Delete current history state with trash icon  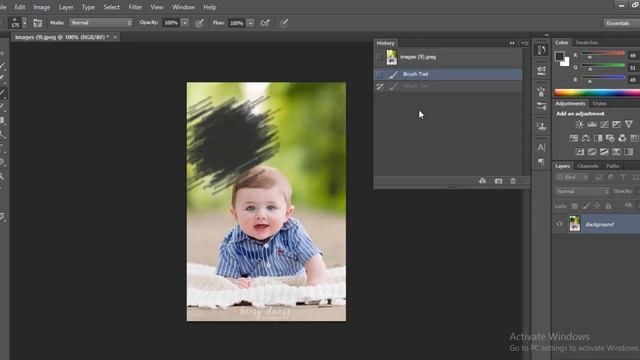[x=513, y=181]
